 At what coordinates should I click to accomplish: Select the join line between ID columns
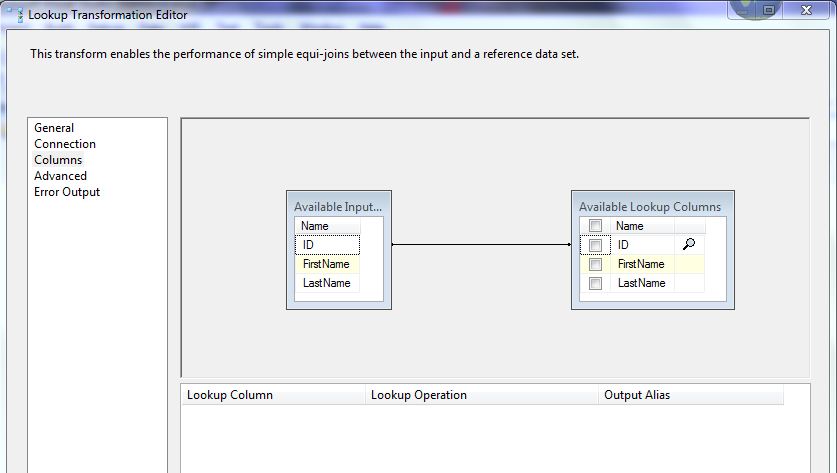click(x=475, y=244)
